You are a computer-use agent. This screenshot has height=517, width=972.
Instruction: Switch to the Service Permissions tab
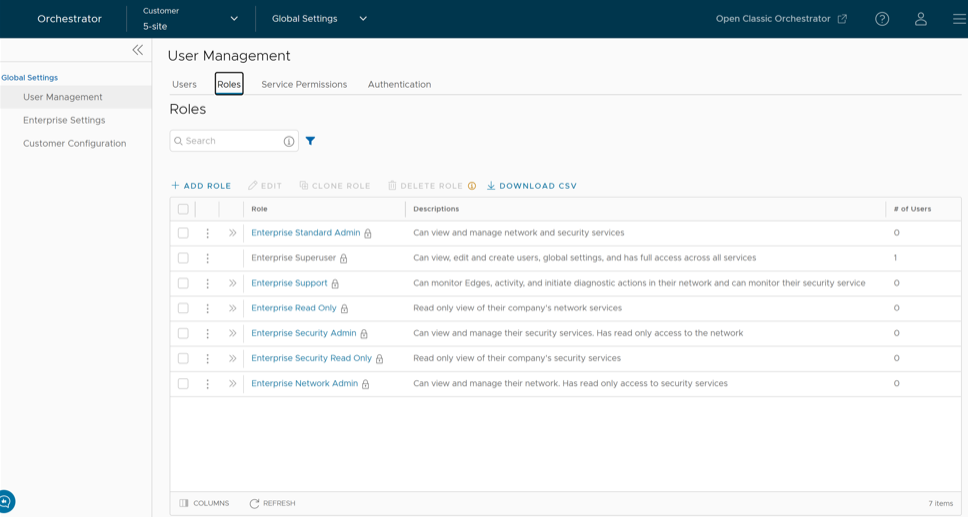[304, 84]
